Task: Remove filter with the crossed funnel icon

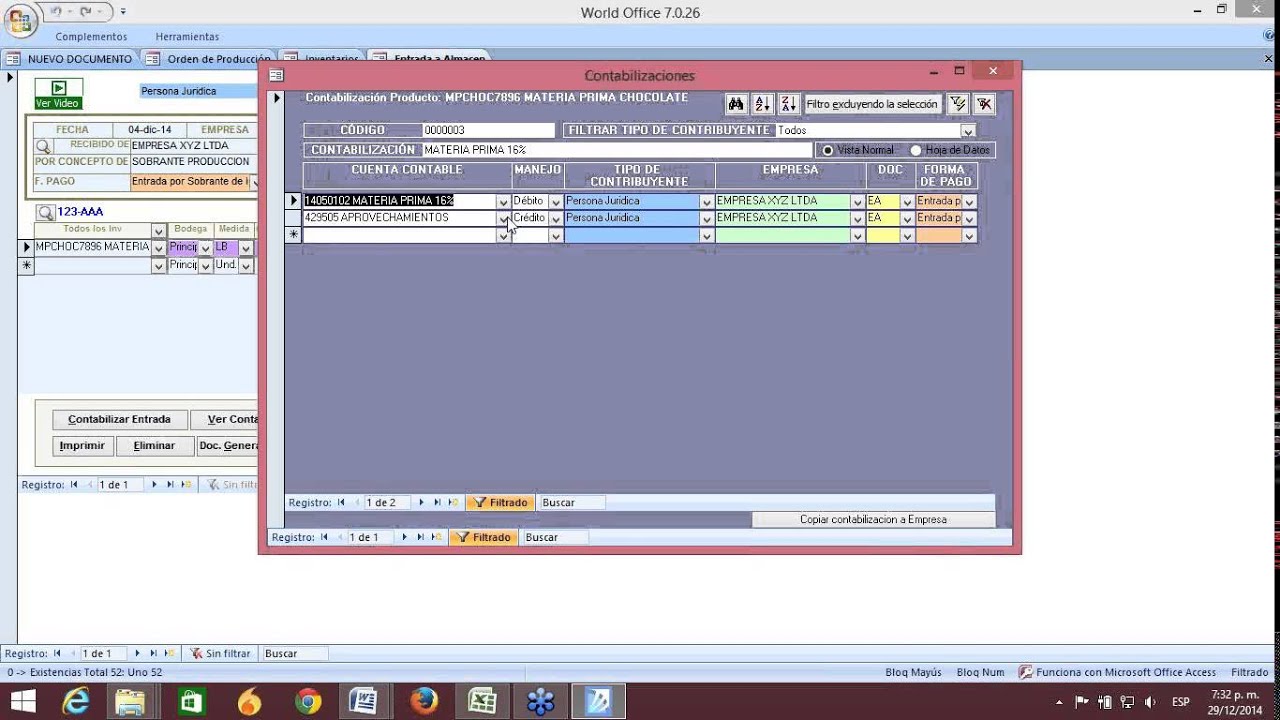Action: point(983,104)
